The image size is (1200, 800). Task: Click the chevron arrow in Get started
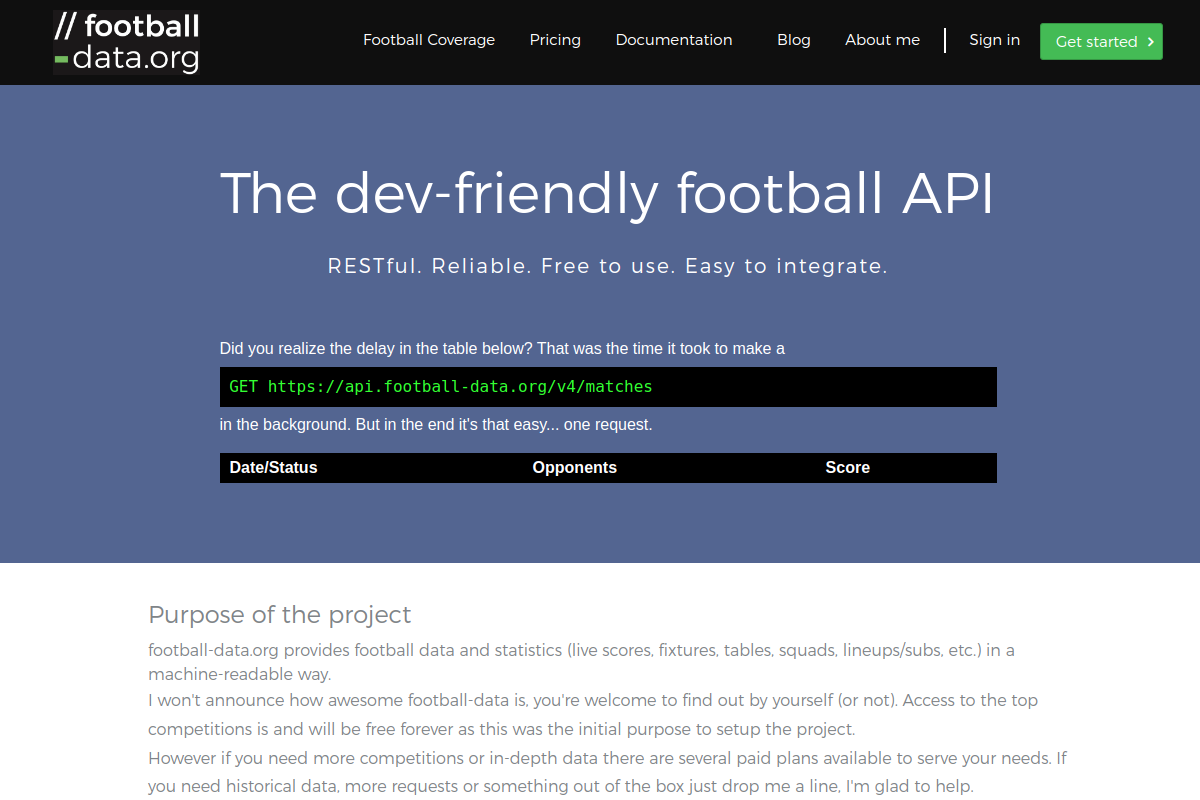pos(1151,41)
